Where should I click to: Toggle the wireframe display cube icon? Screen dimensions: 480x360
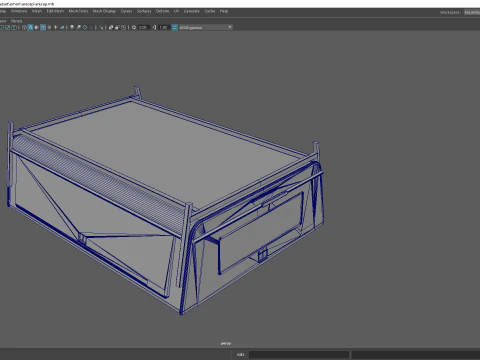24,27
